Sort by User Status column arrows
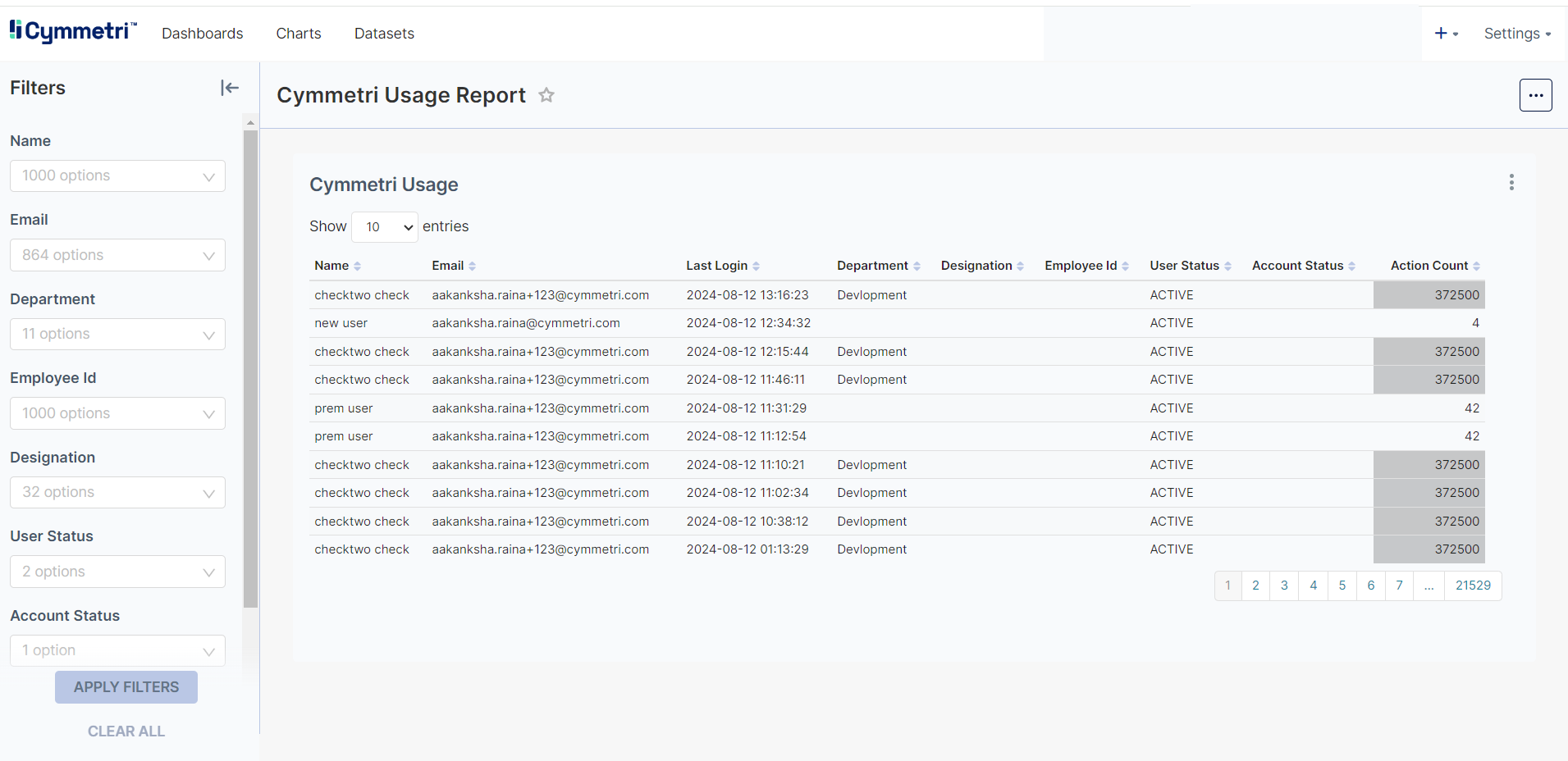The image size is (1568, 761). coord(1227,266)
